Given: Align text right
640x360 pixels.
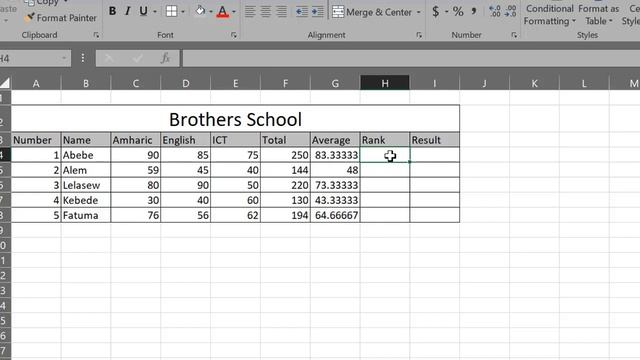Looking at the screenshot, I should click(282, 11).
